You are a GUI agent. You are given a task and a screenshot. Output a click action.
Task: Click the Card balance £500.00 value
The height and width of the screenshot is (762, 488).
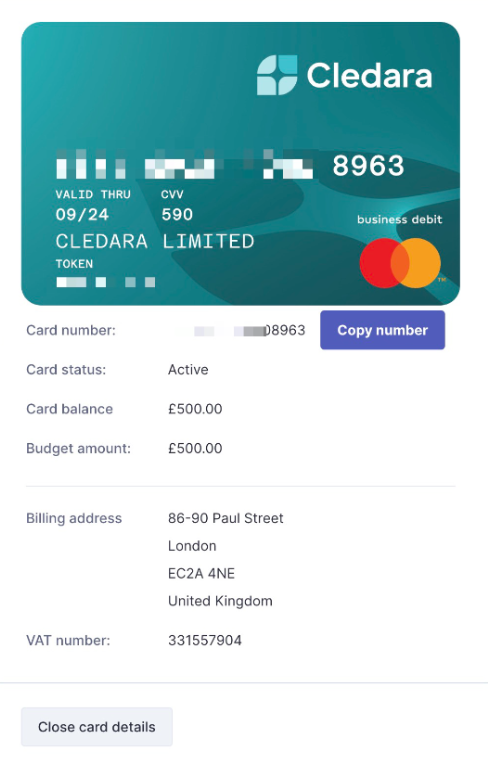pyautogui.click(x=195, y=409)
